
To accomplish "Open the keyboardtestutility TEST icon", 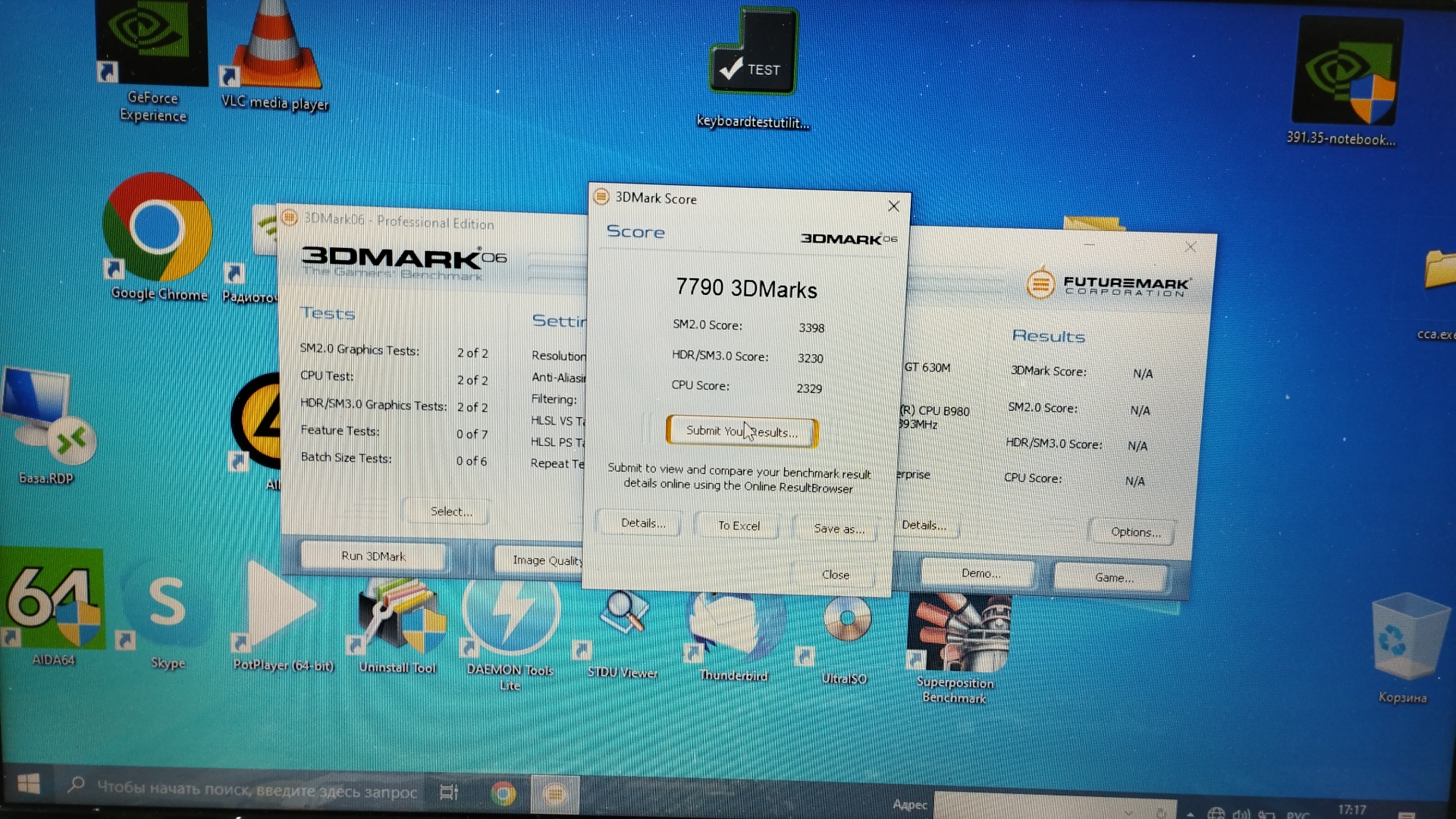I will pos(753,61).
